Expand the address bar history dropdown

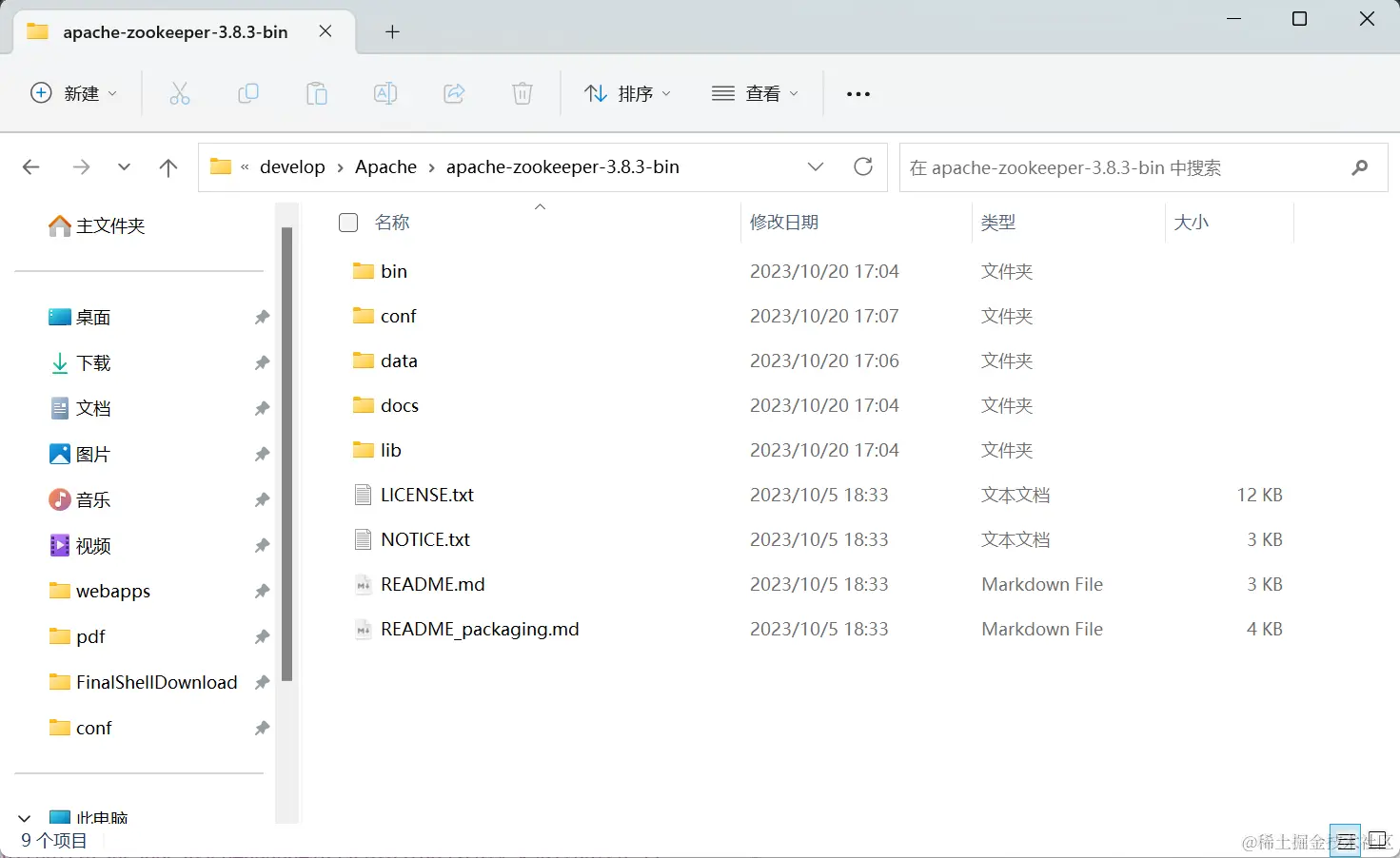point(816,166)
